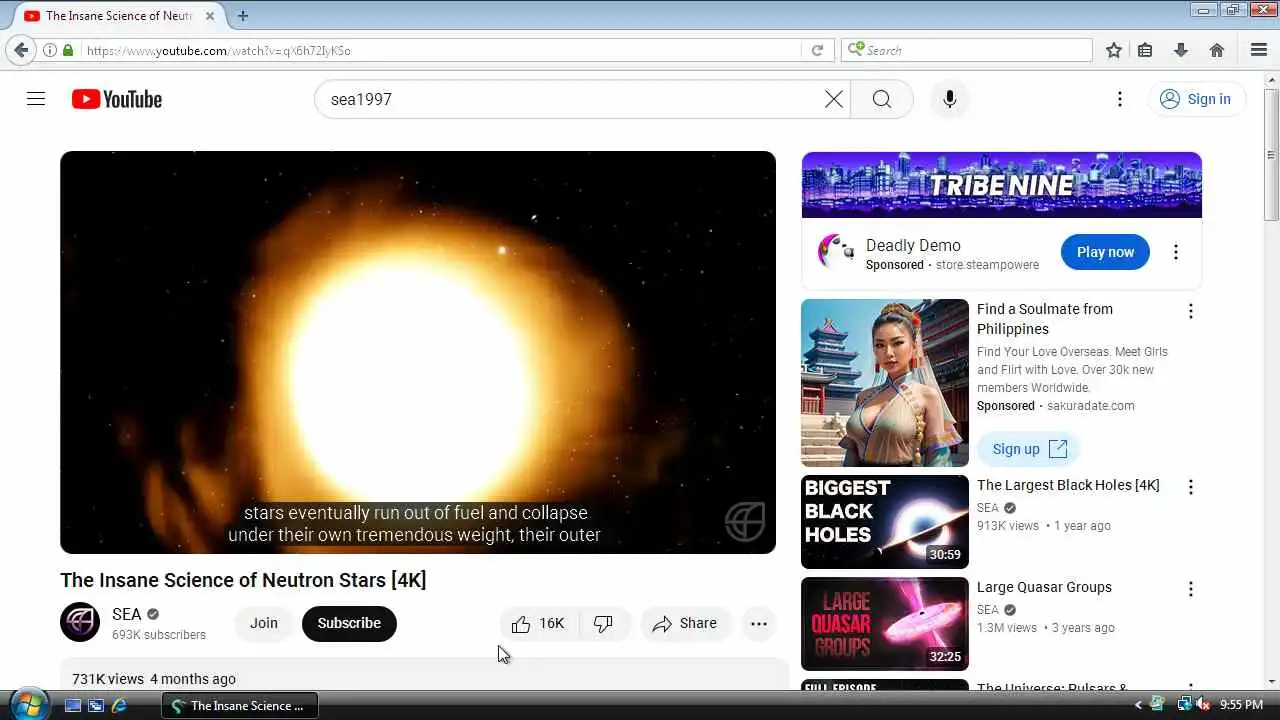This screenshot has width=1280, height=720.
Task: Open the YouTube hamburger guide menu
Action: click(x=36, y=99)
